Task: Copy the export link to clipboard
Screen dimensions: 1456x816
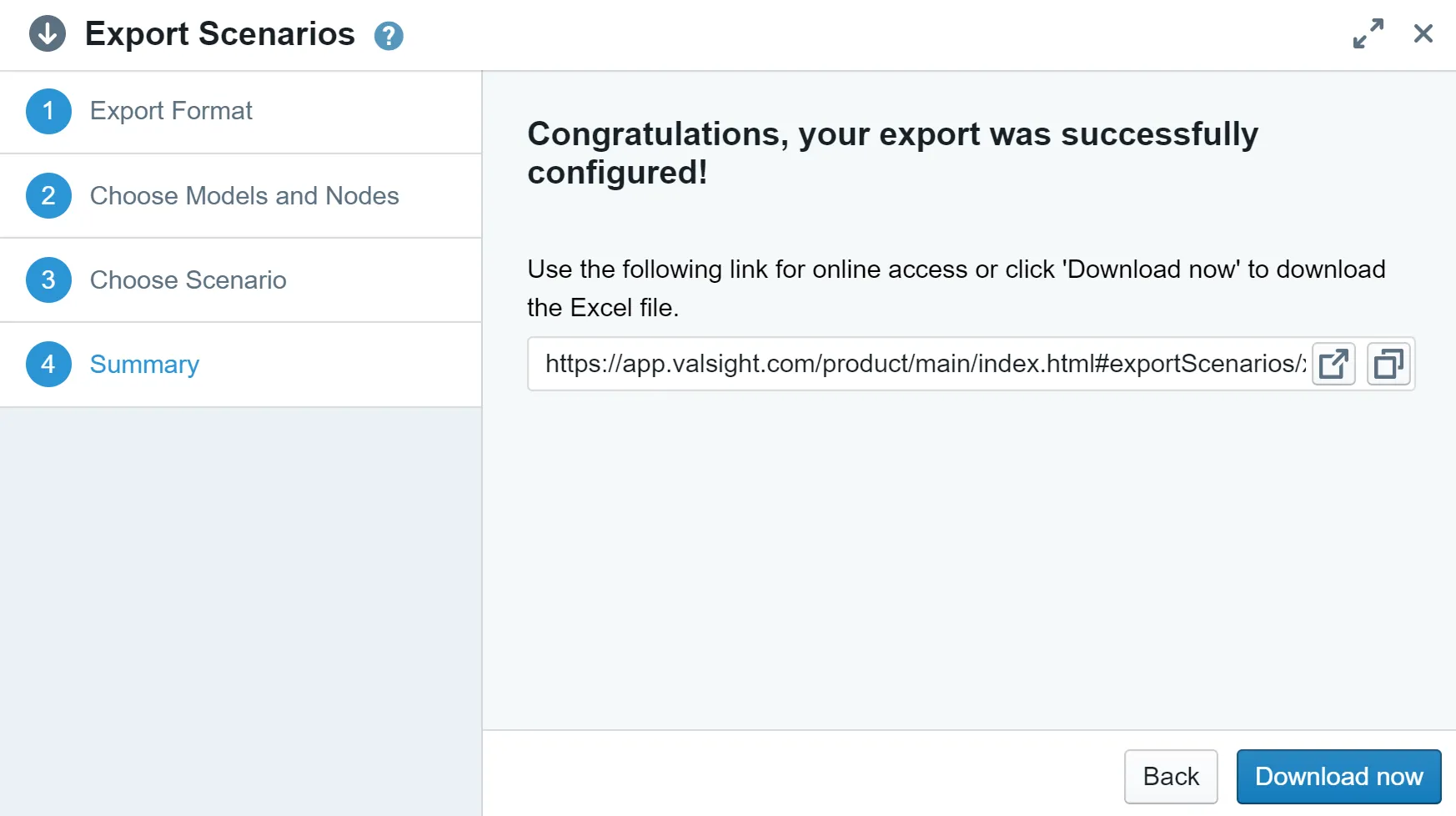Action: coord(1388,364)
